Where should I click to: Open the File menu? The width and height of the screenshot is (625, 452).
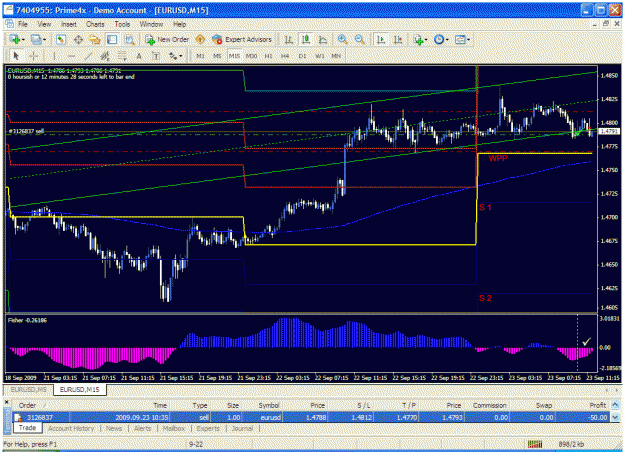pyautogui.click(x=23, y=24)
